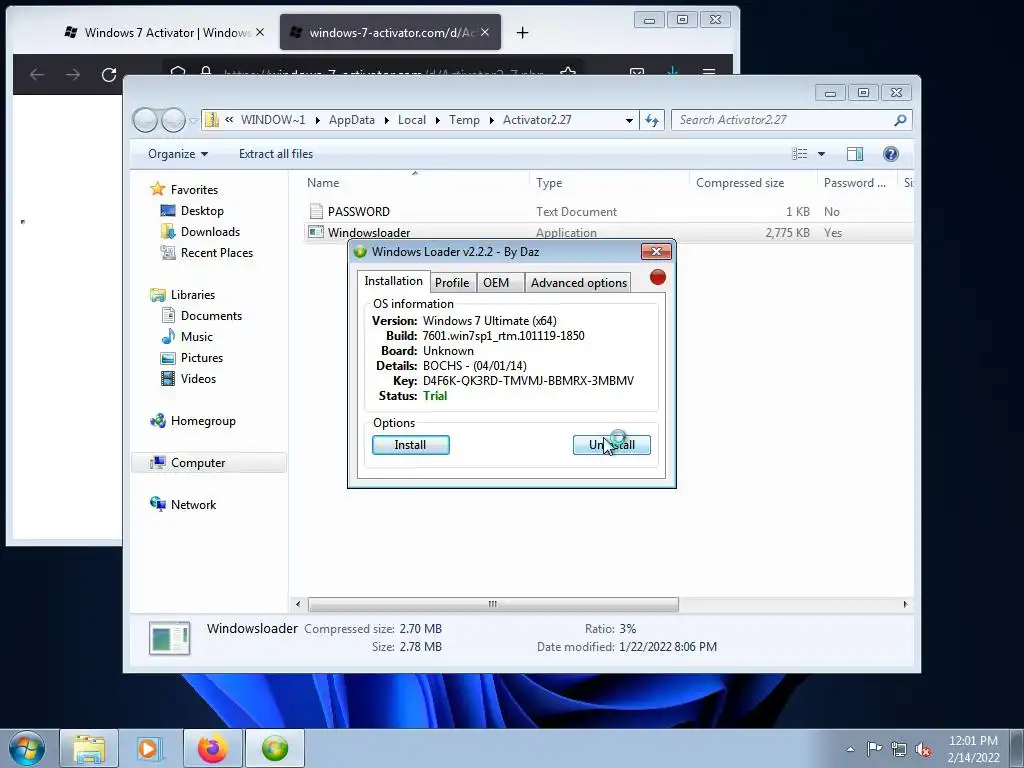Click the muted volume tray icon
This screenshot has height=768, width=1024.
click(x=923, y=749)
